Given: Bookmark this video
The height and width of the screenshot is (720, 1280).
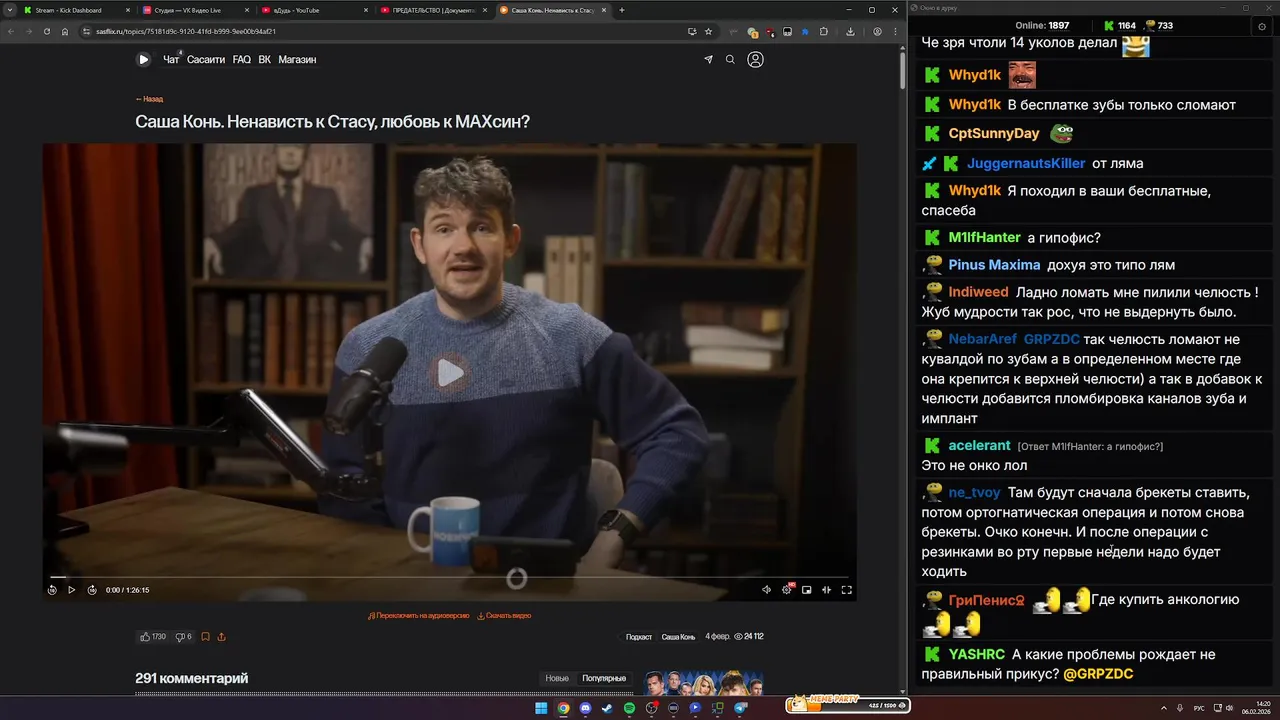Looking at the screenshot, I should [205, 637].
